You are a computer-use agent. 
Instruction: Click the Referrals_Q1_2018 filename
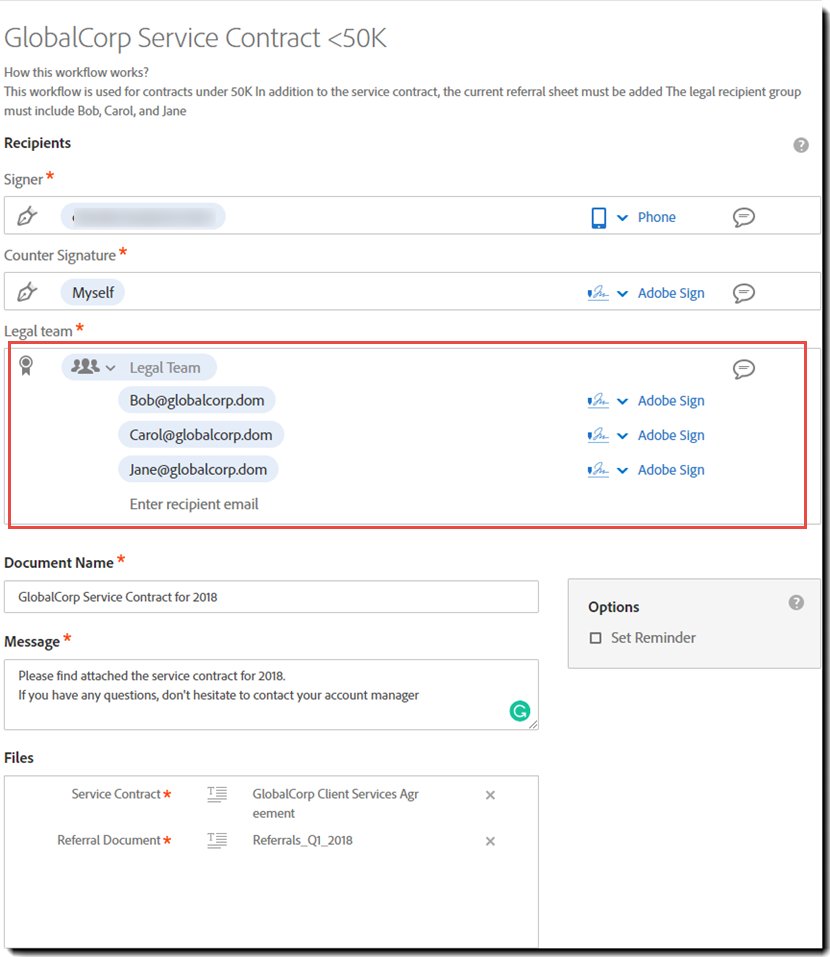303,840
